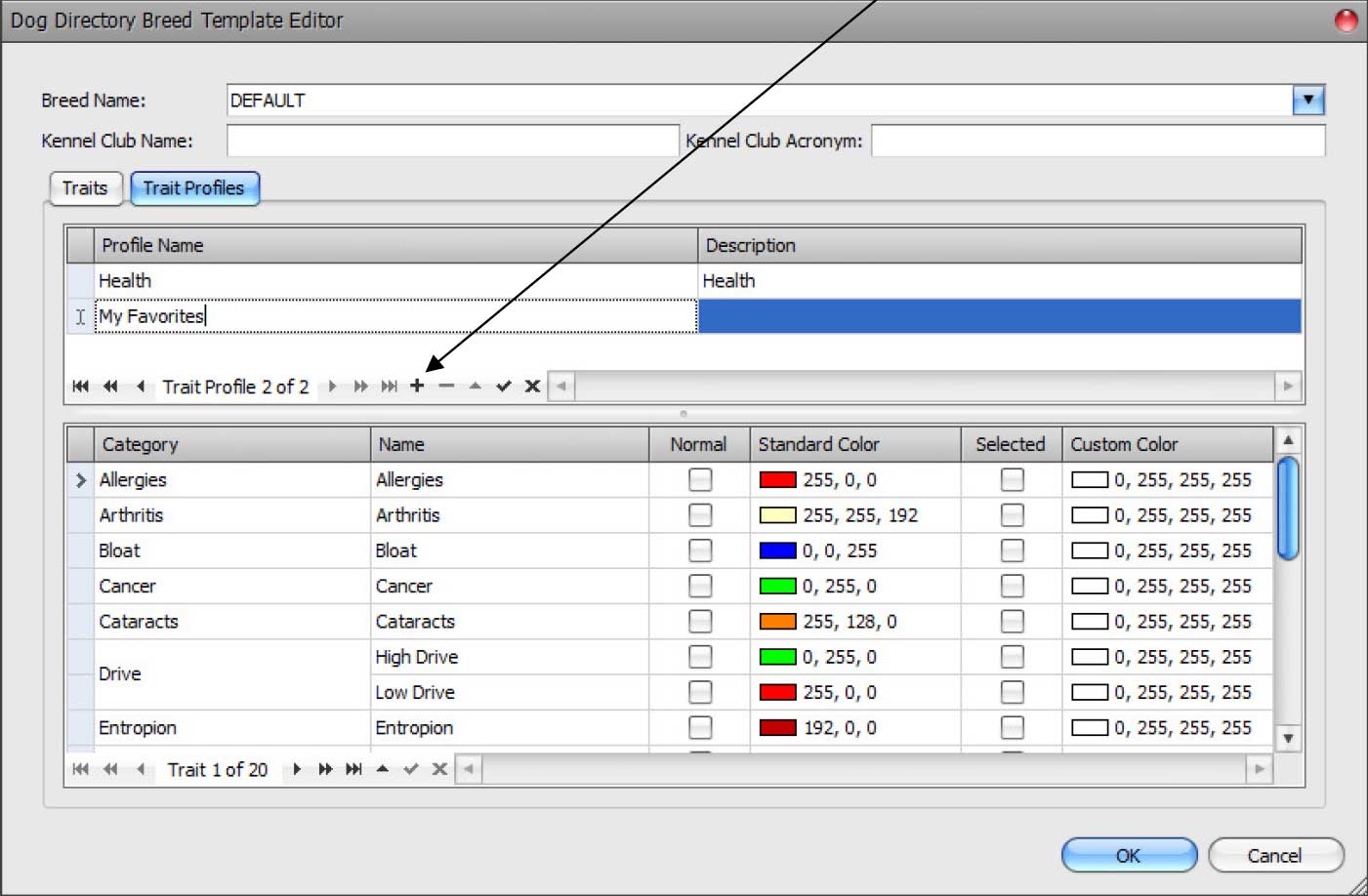Switch to the Traits tab

pos(84,188)
